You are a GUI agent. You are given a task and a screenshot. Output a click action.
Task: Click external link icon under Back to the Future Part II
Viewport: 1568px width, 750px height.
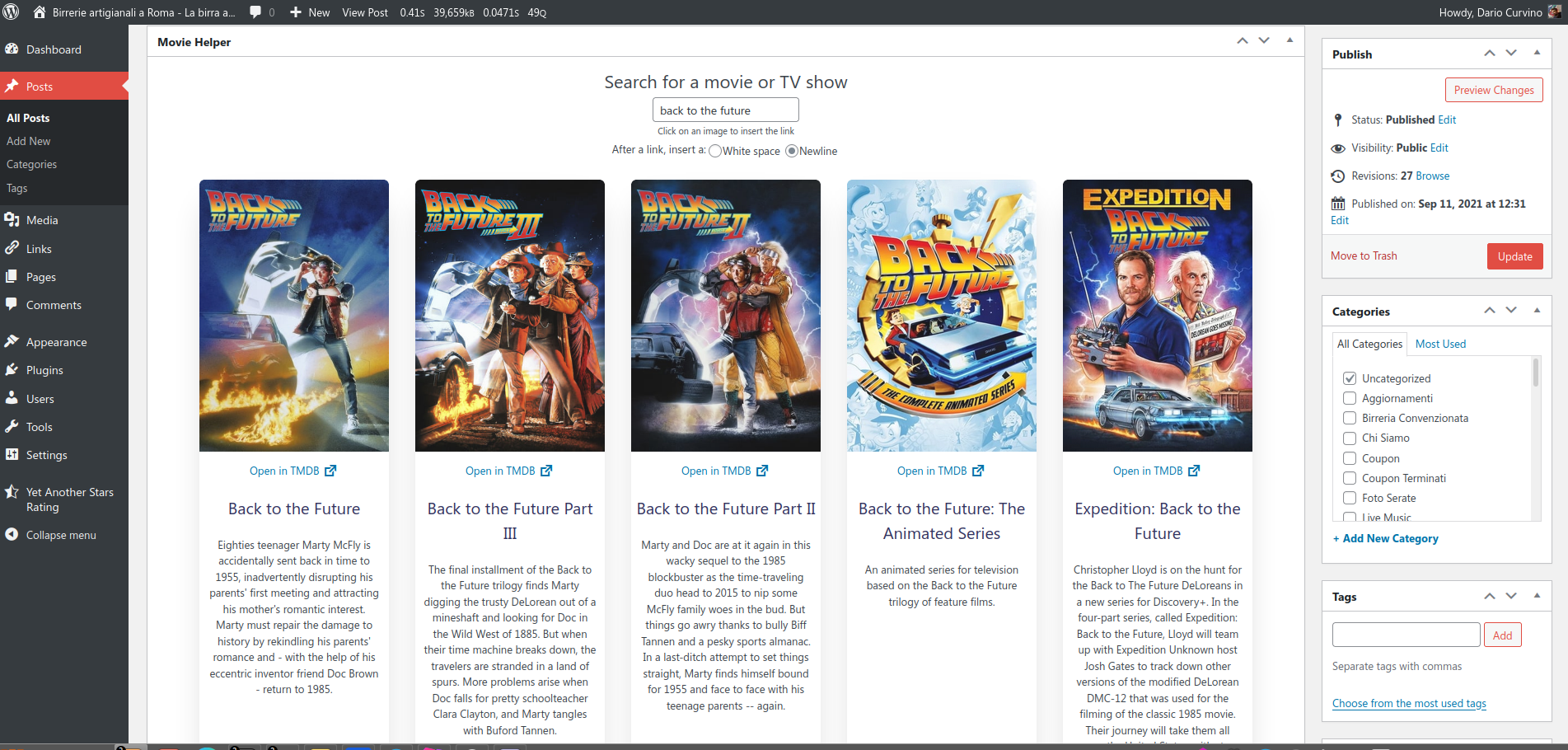tap(762, 471)
